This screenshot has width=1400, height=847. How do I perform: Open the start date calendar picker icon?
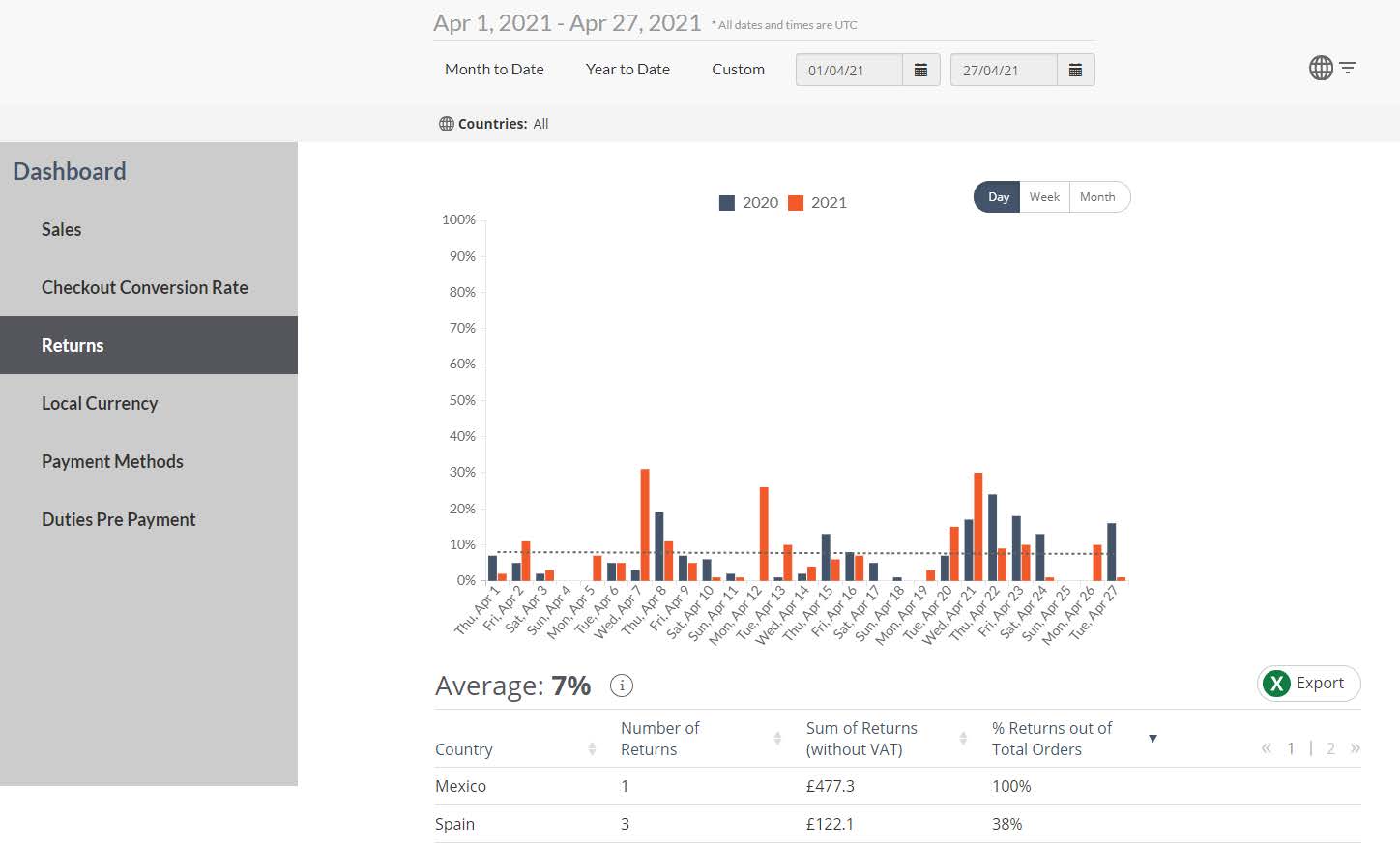click(920, 70)
